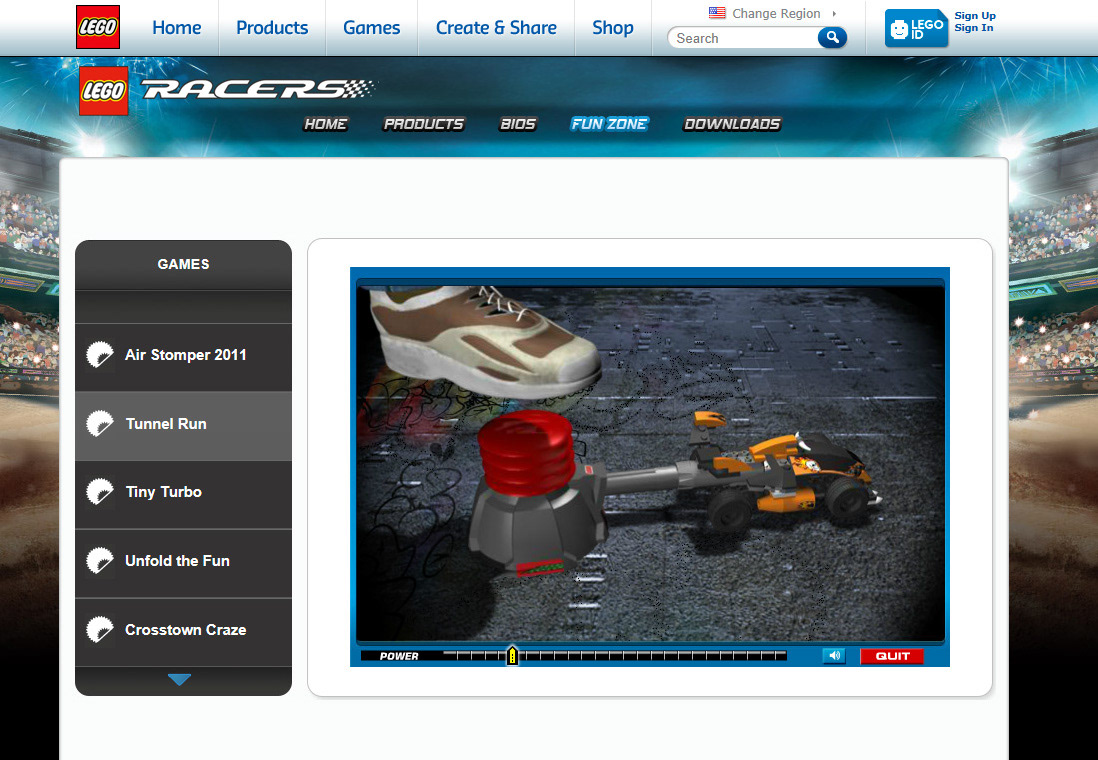
Task: Click the search magnifier button
Action: [x=832, y=37]
